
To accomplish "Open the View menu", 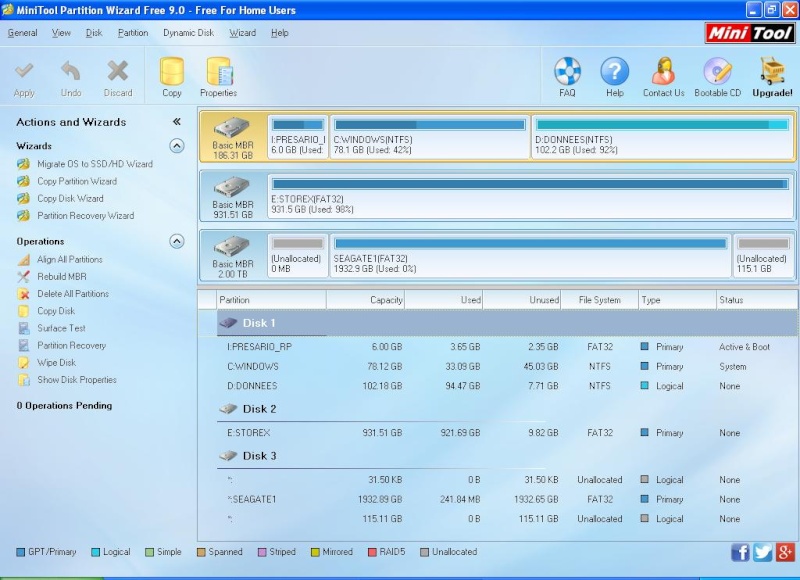I will click(61, 33).
